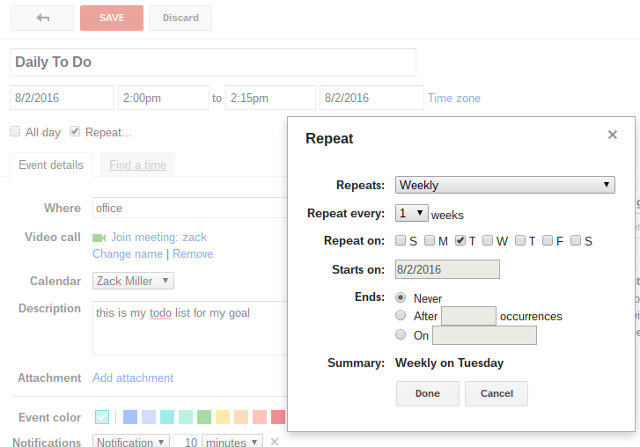Select the default checked event color swatch
This screenshot has width=640, height=447.
point(102,417)
